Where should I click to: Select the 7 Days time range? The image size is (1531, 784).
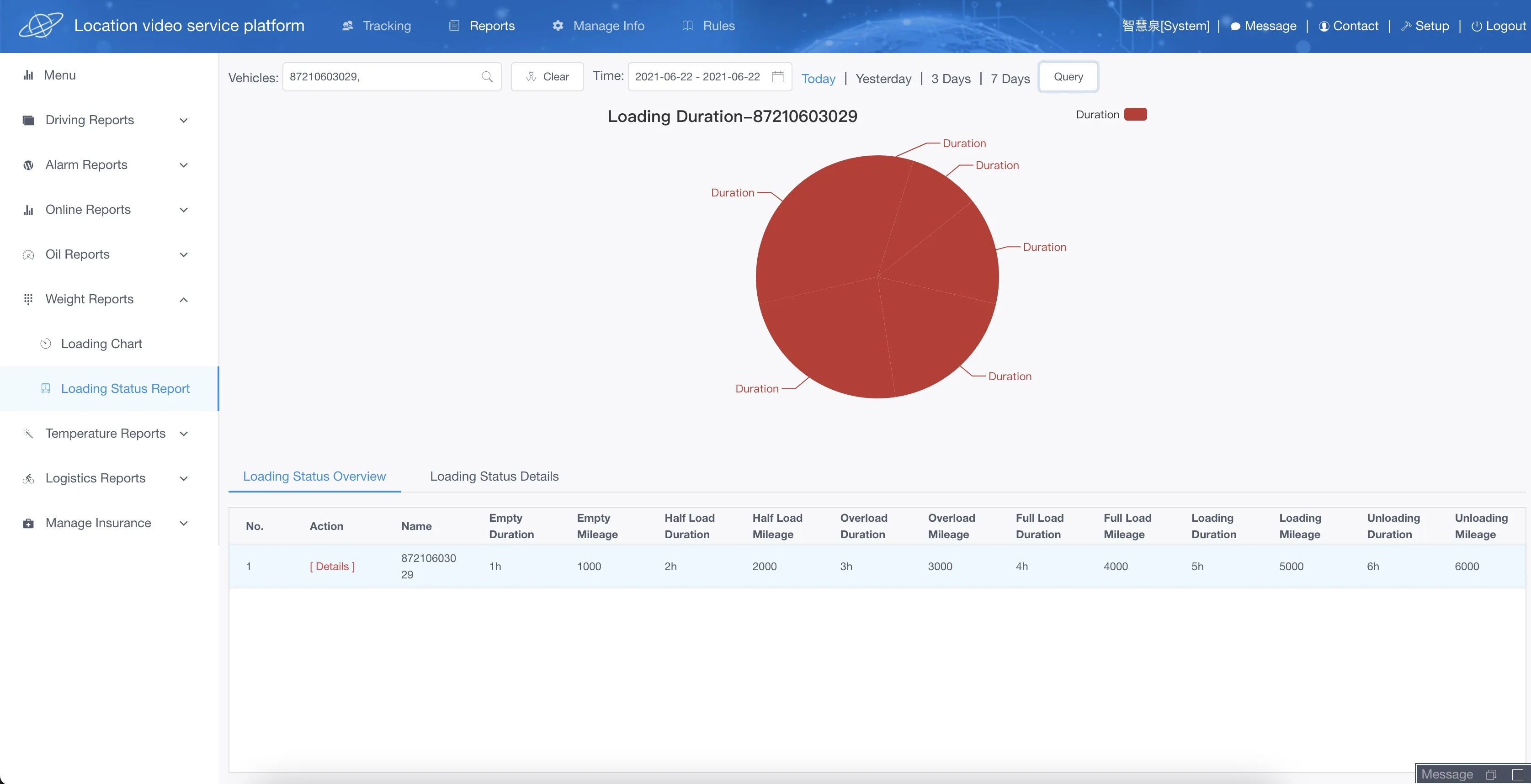click(1010, 79)
